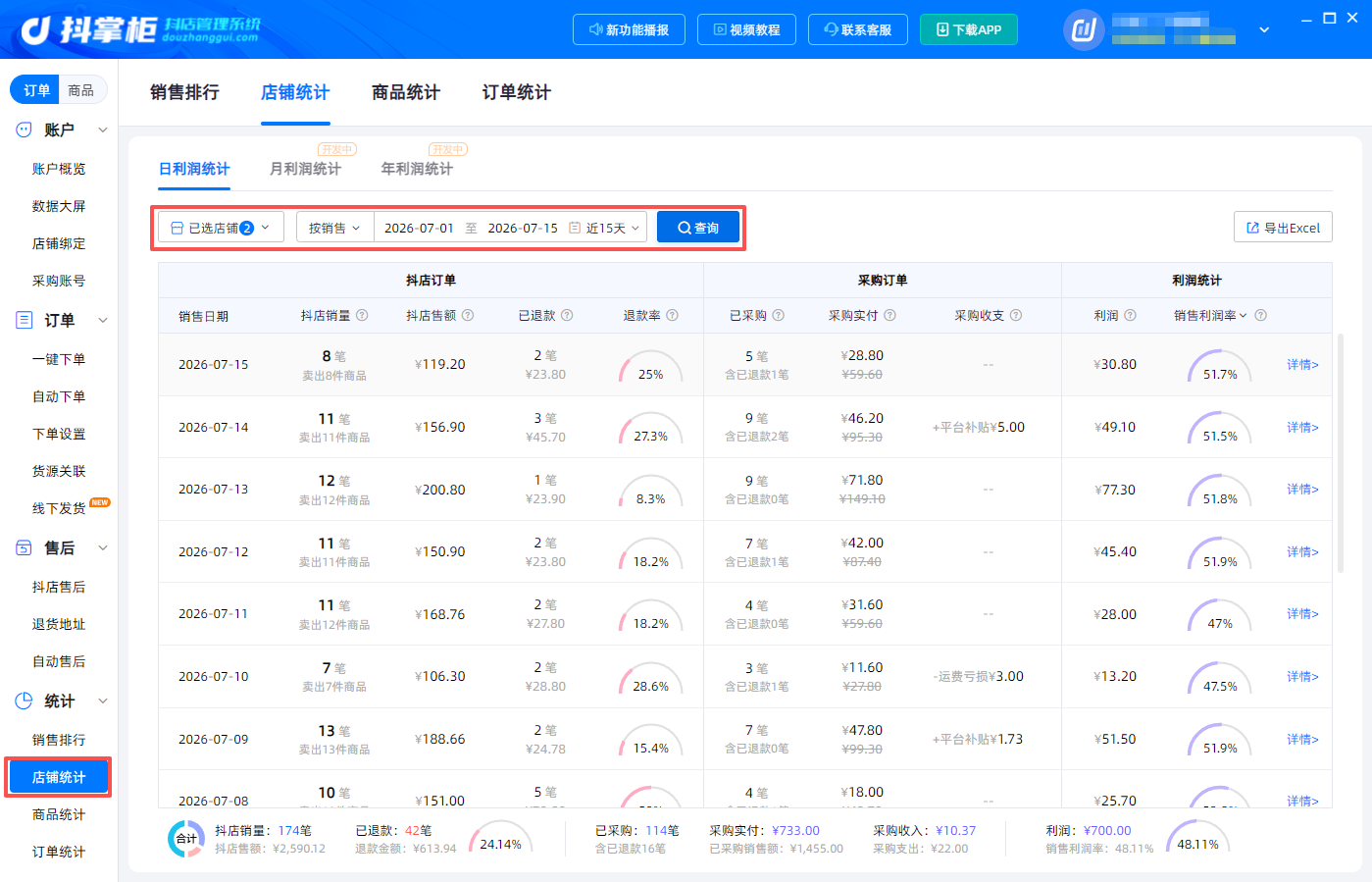Click the 抖掌柜 logo icon

[x=36, y=29]
